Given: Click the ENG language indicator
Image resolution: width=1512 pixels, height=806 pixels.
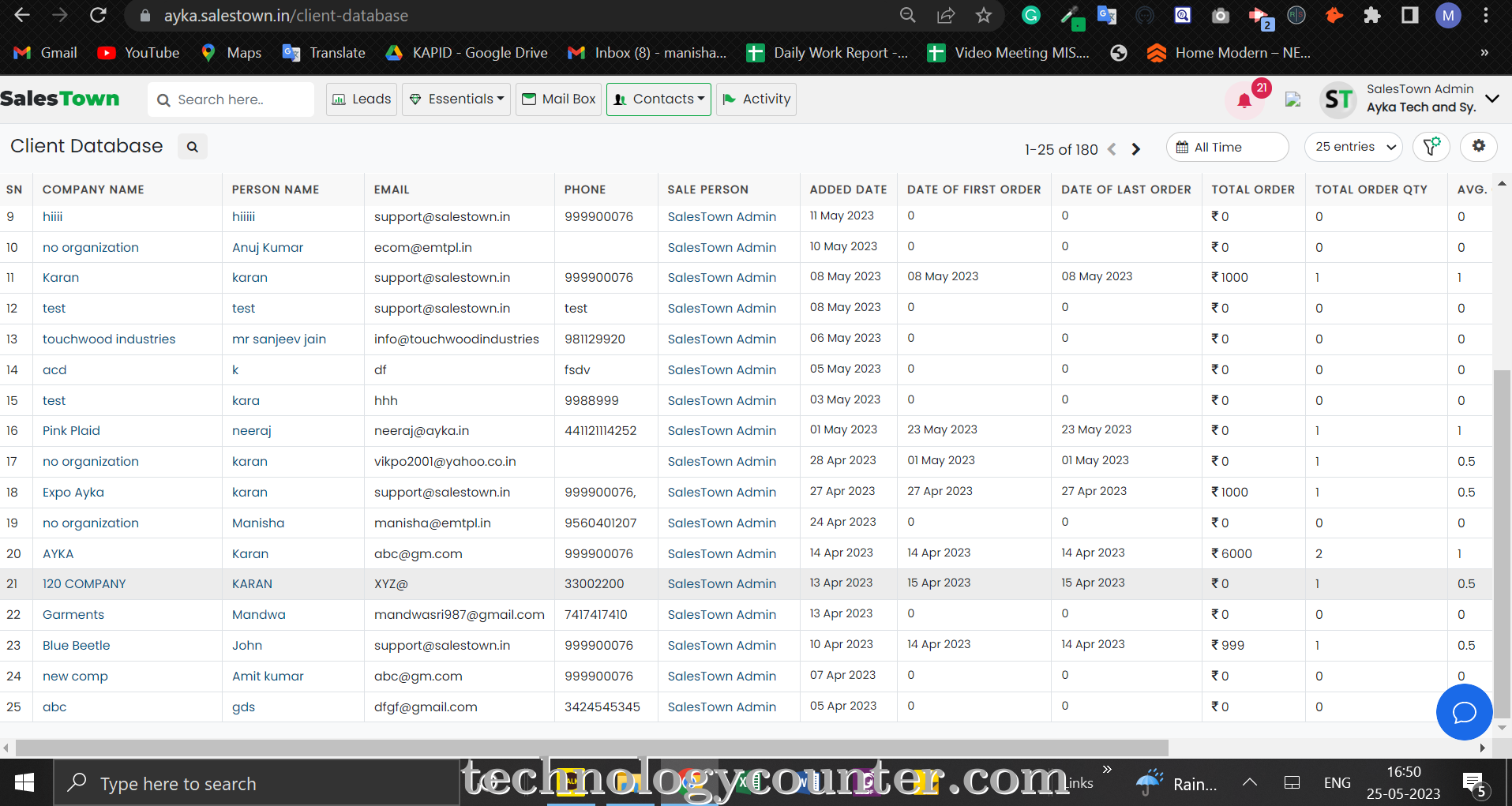Looking at the screenshot, I should [x=1337, y=783].
